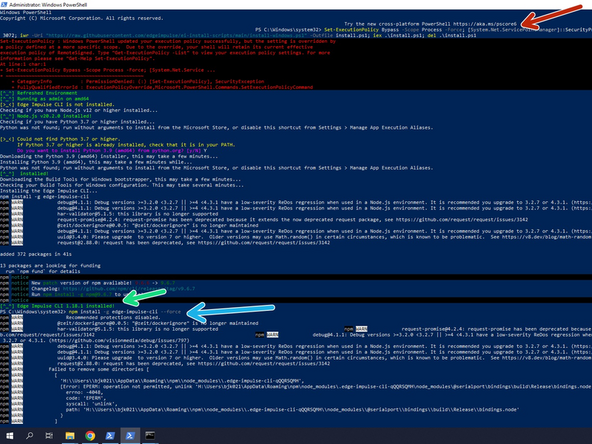The height and width of the screenshot is (444, 592).
Task: Select the 'At line:1 char:1' error line
Action: [x=23, y=64]
